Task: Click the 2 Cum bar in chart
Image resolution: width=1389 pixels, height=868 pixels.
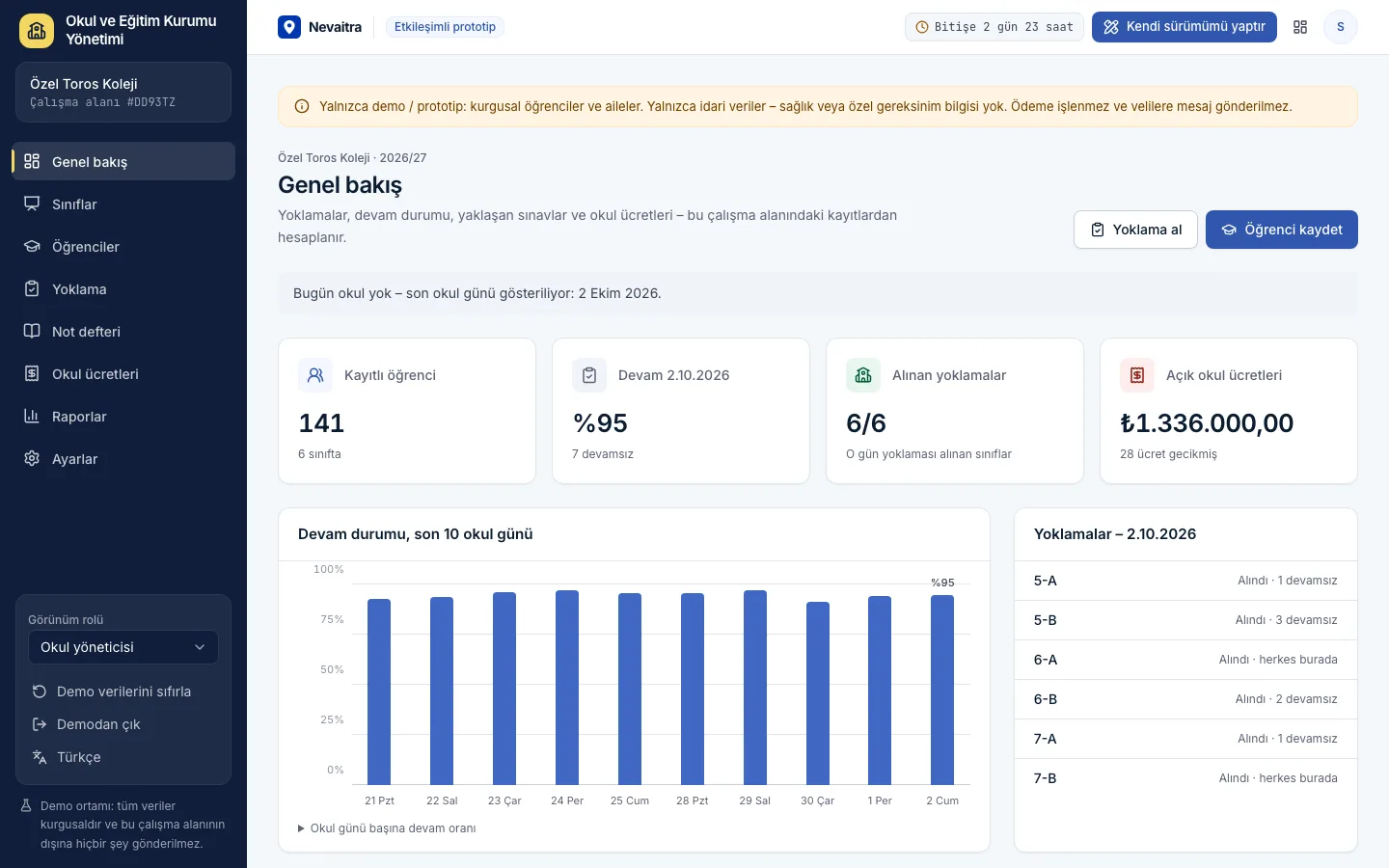Action: pyautogui.click(x=942, y=690)
